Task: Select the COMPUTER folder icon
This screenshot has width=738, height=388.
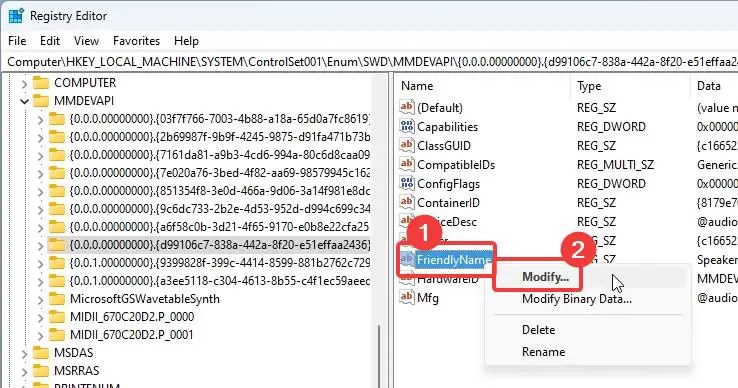Action: (x=41, y=83)
